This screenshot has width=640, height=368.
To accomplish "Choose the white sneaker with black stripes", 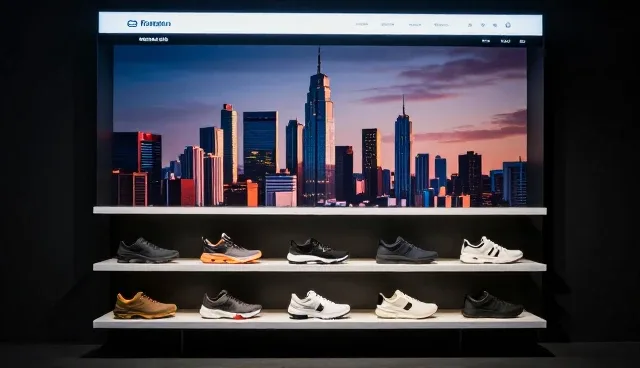I will (x=491, y=250).
